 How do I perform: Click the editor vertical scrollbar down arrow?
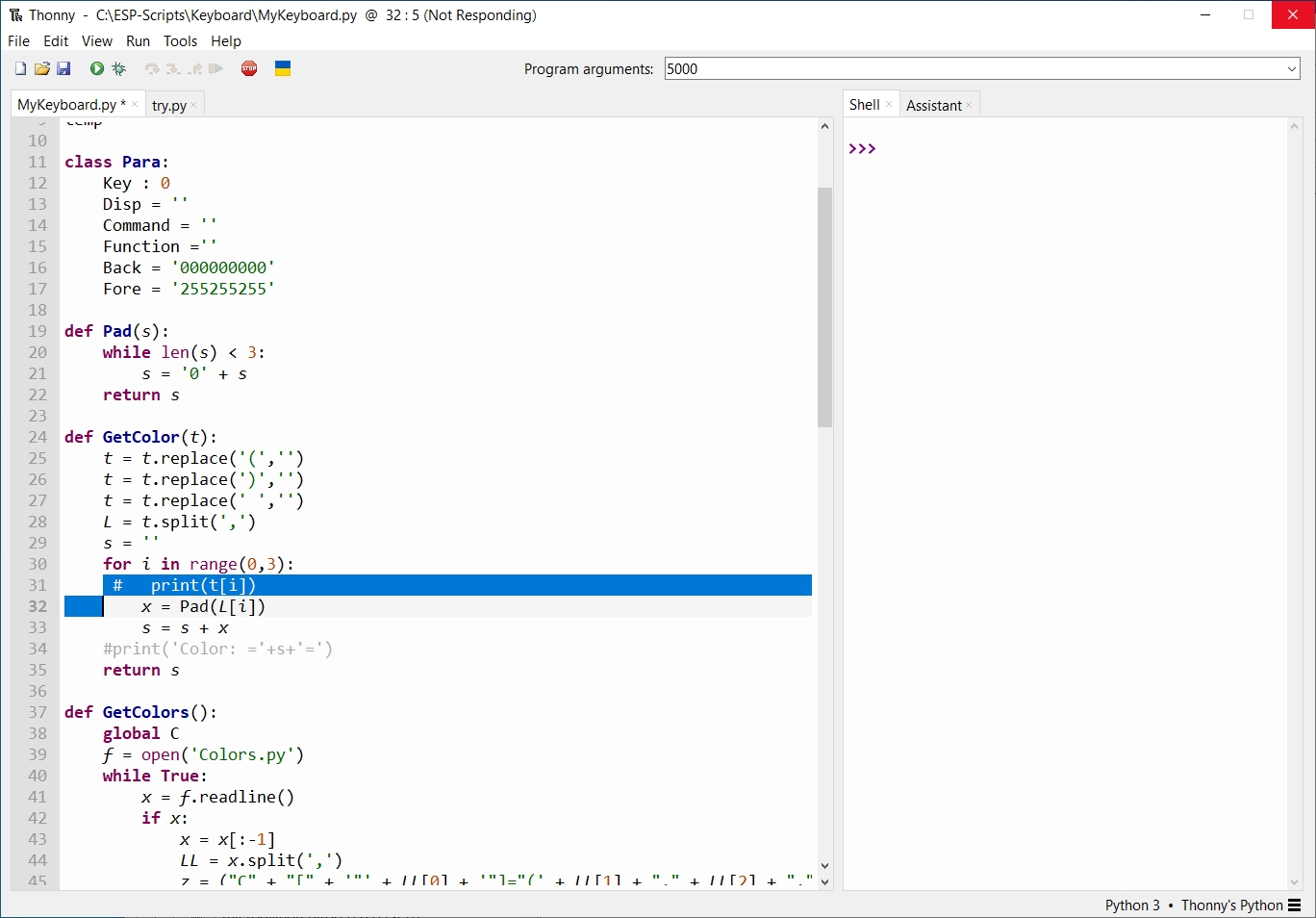tap(824, 866)
